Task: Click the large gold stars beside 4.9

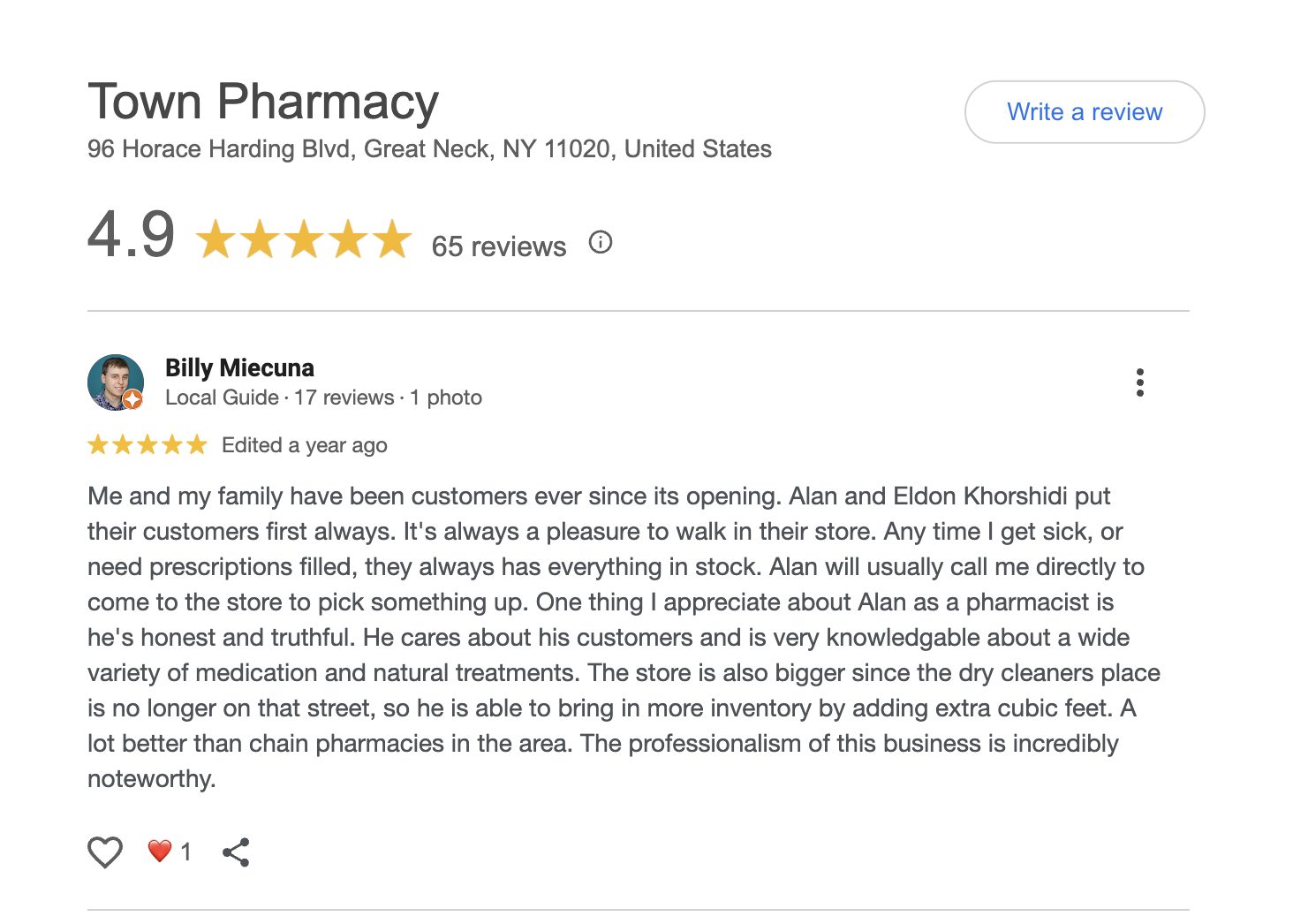Action: (x=304, y=240)
